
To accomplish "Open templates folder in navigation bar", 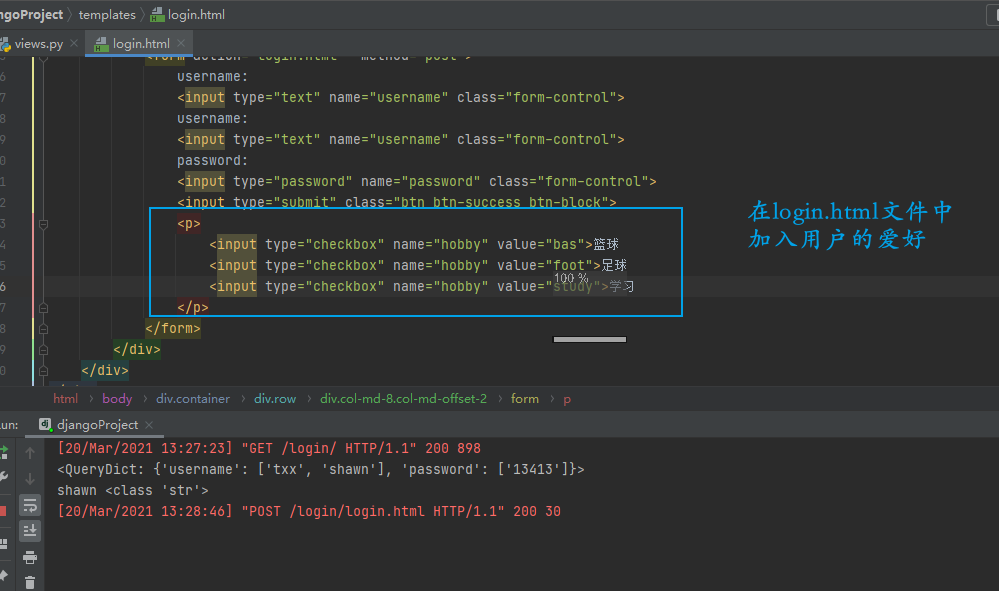I will coord(107,15).
